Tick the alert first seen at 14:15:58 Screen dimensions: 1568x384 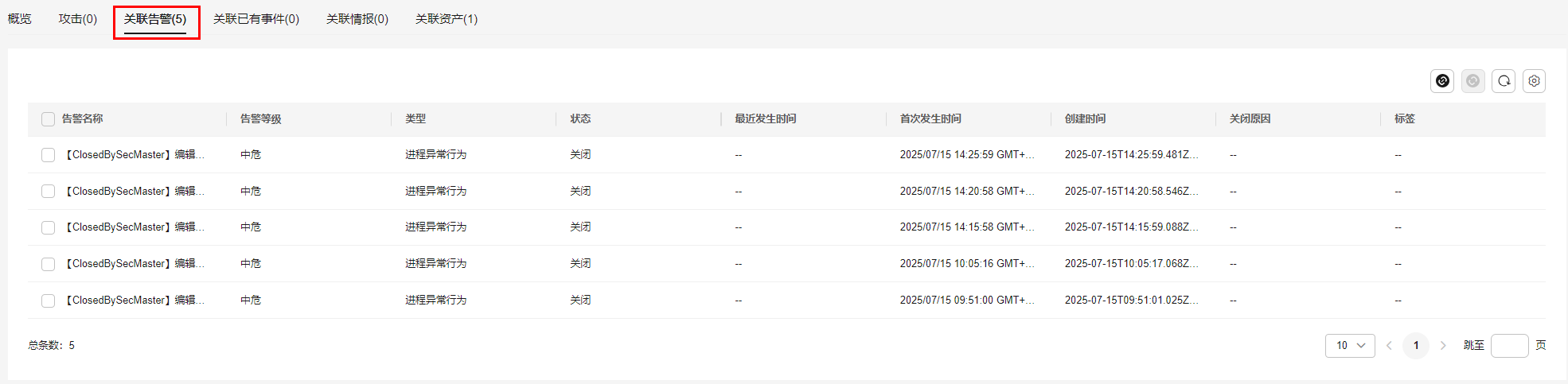pyautogui.click(x=49, y=228)
